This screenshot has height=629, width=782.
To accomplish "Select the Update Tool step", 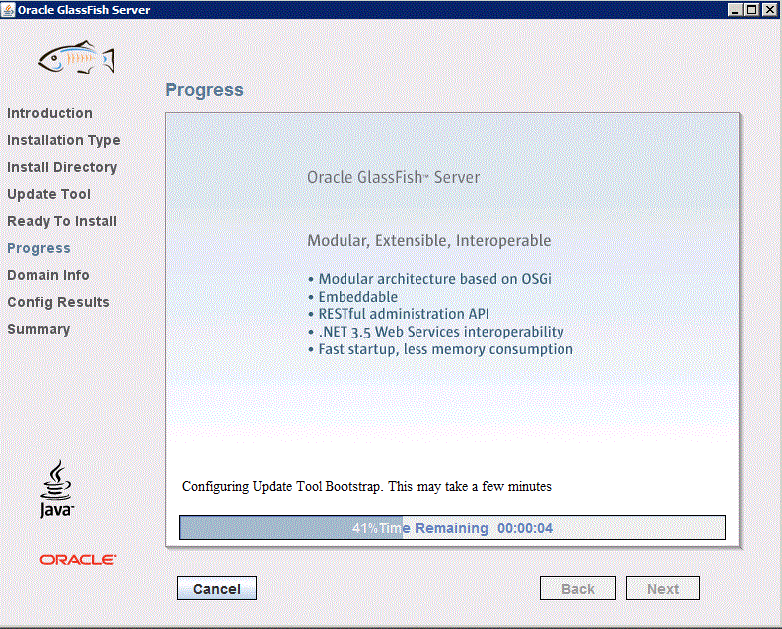I will tap(49, 194).
